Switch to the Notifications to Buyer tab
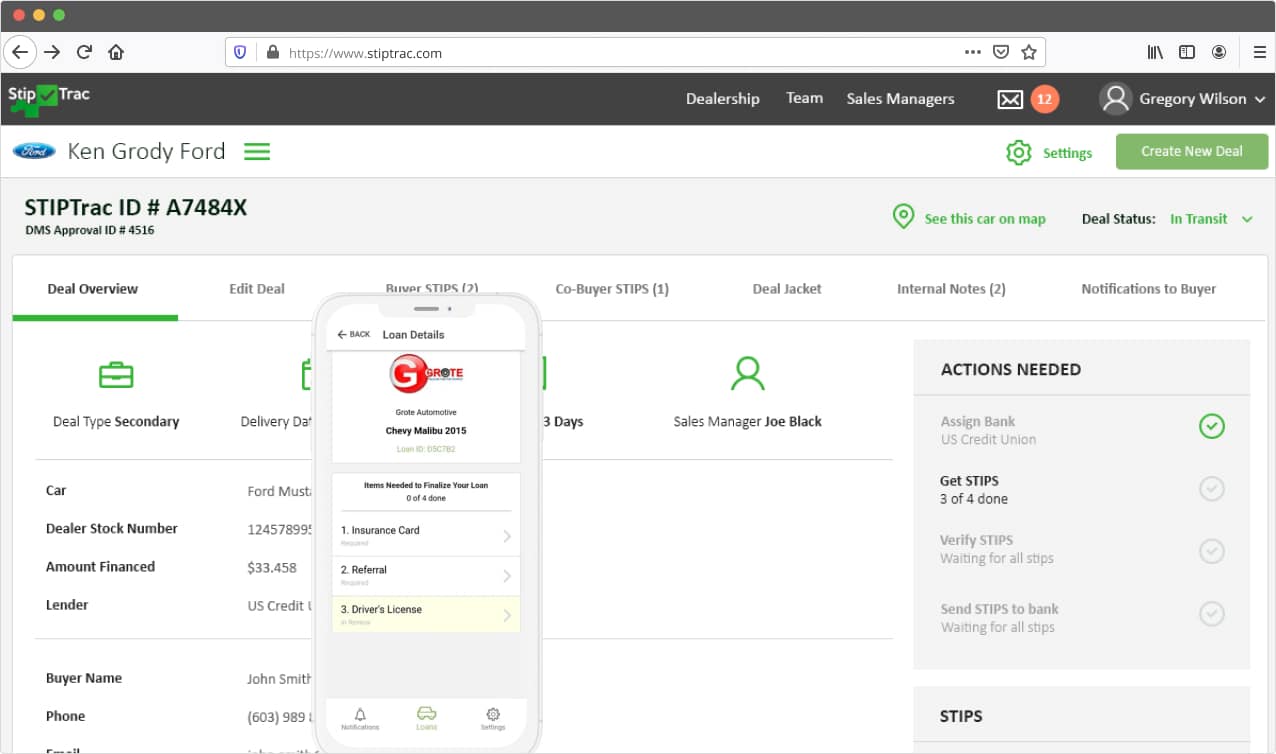Viewport: 1276px width, 754px height. [x=1149, y=289]
